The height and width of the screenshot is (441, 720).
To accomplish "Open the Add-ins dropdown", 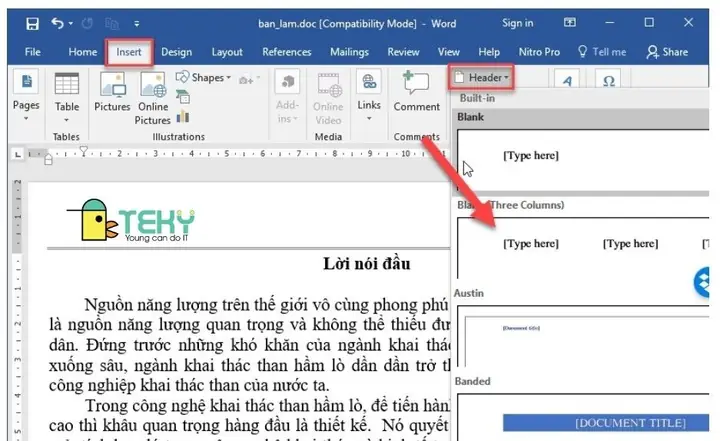I will [x=287, y=97].
